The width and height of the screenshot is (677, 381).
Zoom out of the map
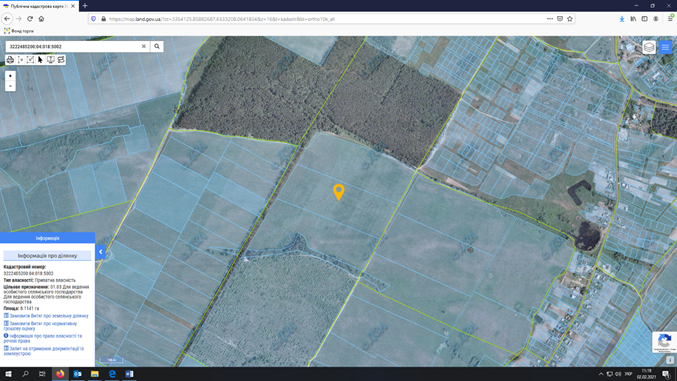(10, 86)
